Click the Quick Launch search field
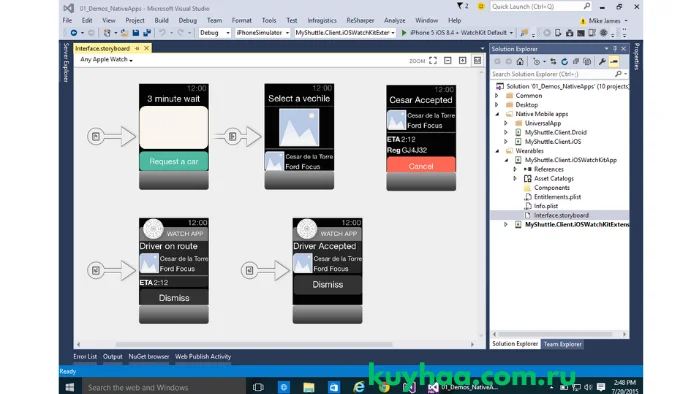700x394 pixels. tap(541, 6)
